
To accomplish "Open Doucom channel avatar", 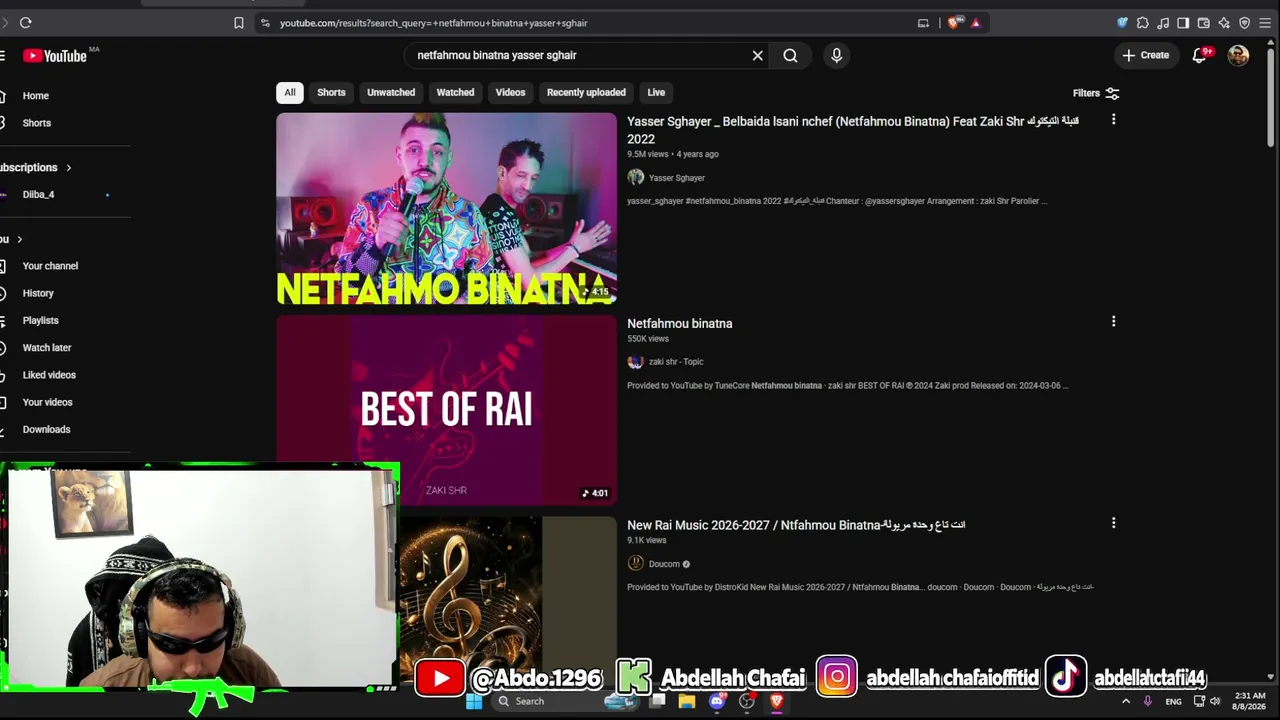I will [635, 564].
